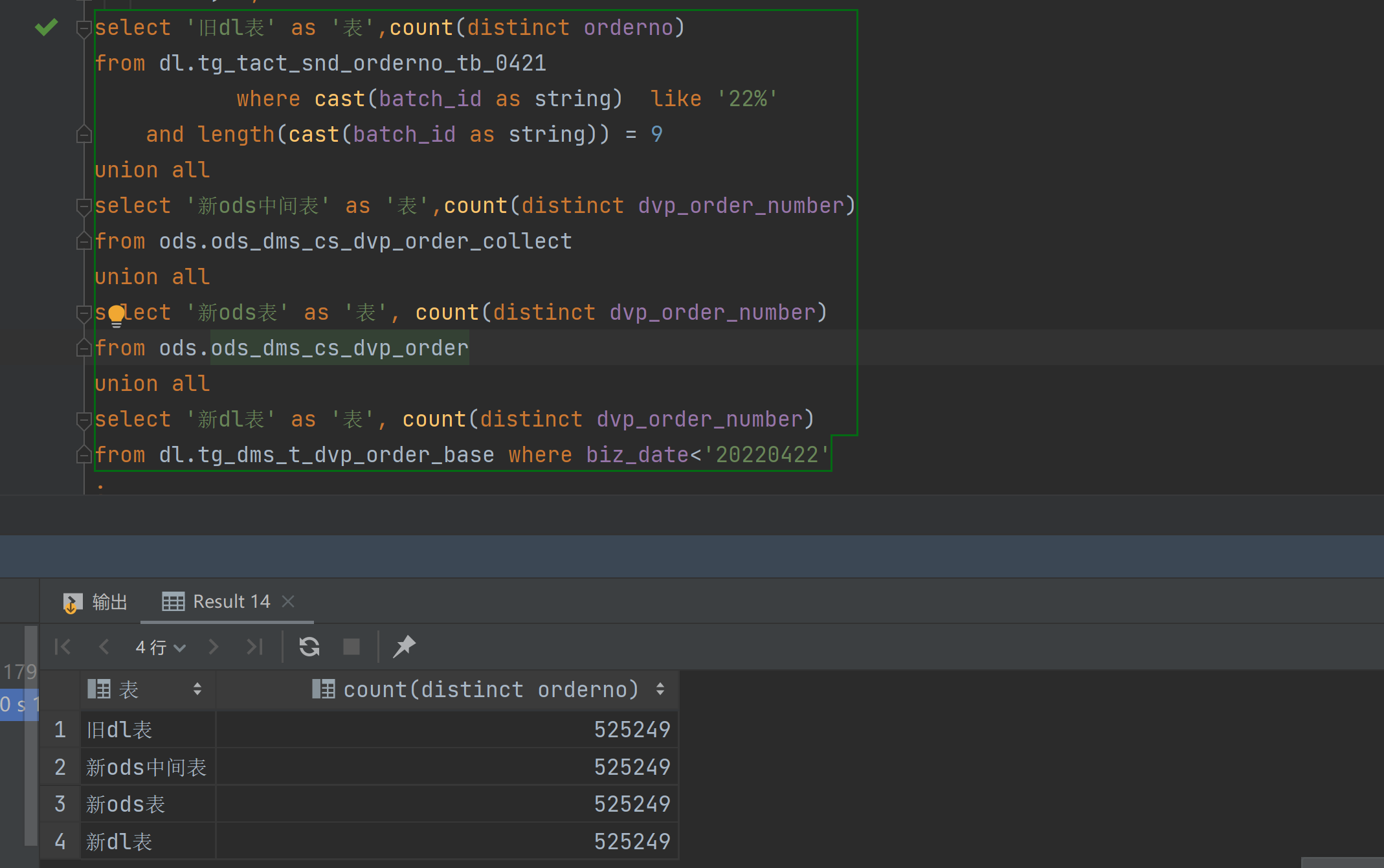Click the green checkmark gutter icon
Screen dimensions: 1384x868
coord(47,27)
